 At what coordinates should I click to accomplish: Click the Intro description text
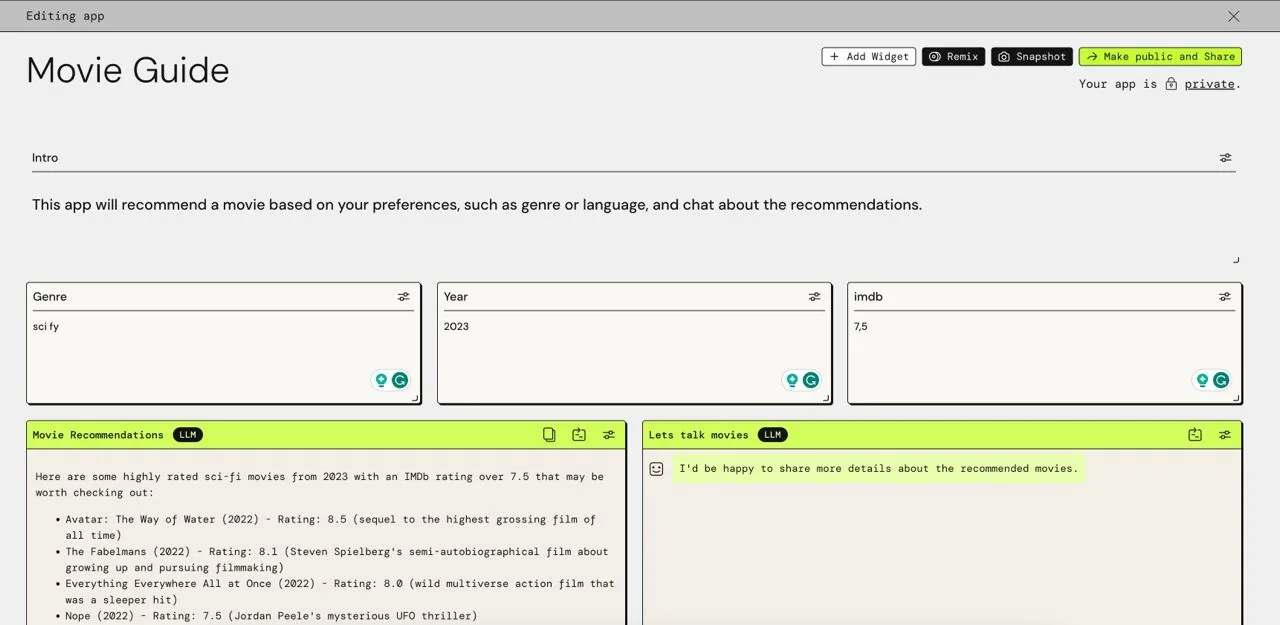coord(477,205)
